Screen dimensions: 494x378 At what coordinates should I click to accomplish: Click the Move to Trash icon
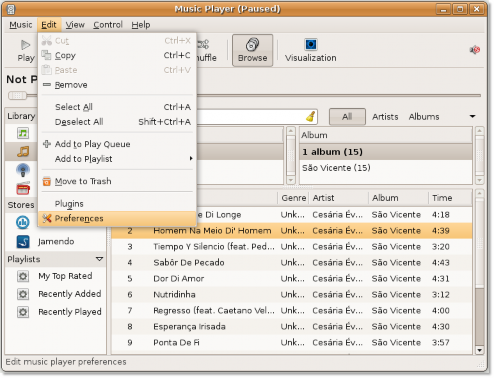pos(47,181)
